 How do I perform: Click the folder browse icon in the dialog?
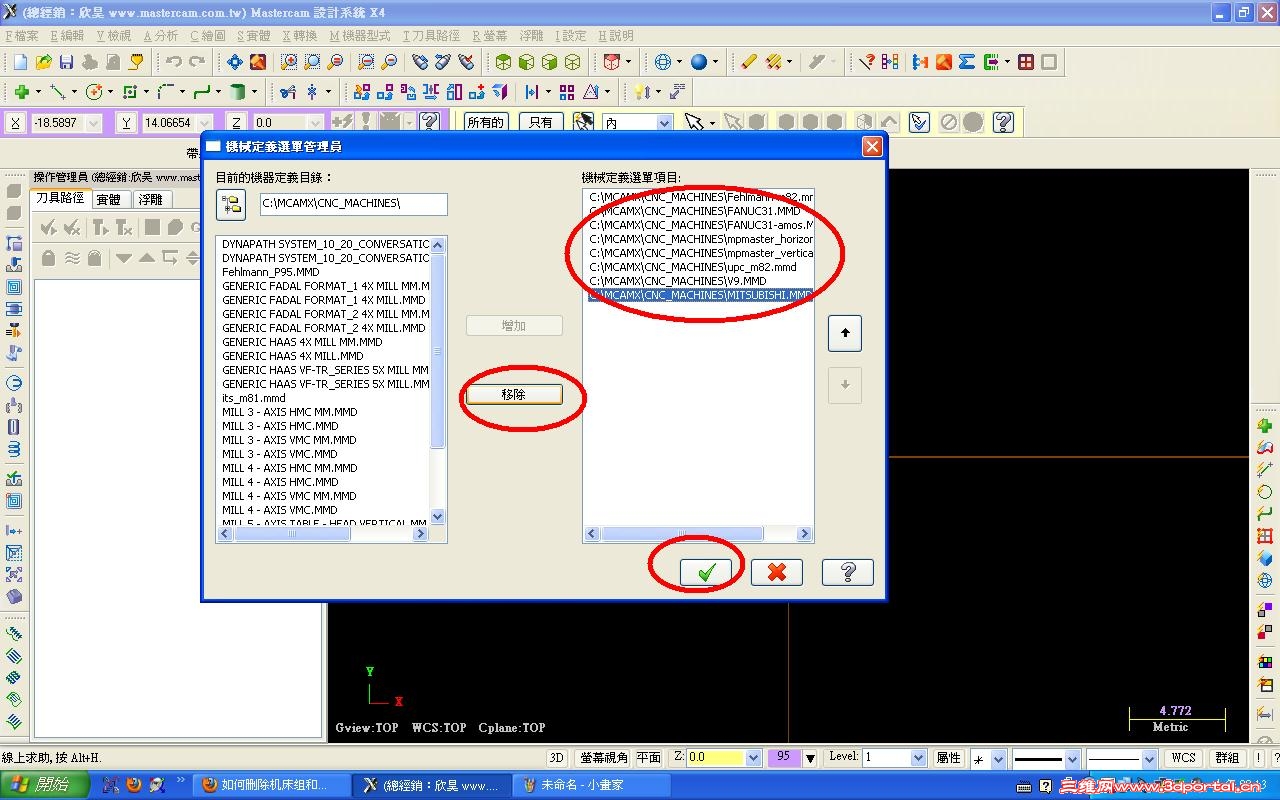click(231, 204)
